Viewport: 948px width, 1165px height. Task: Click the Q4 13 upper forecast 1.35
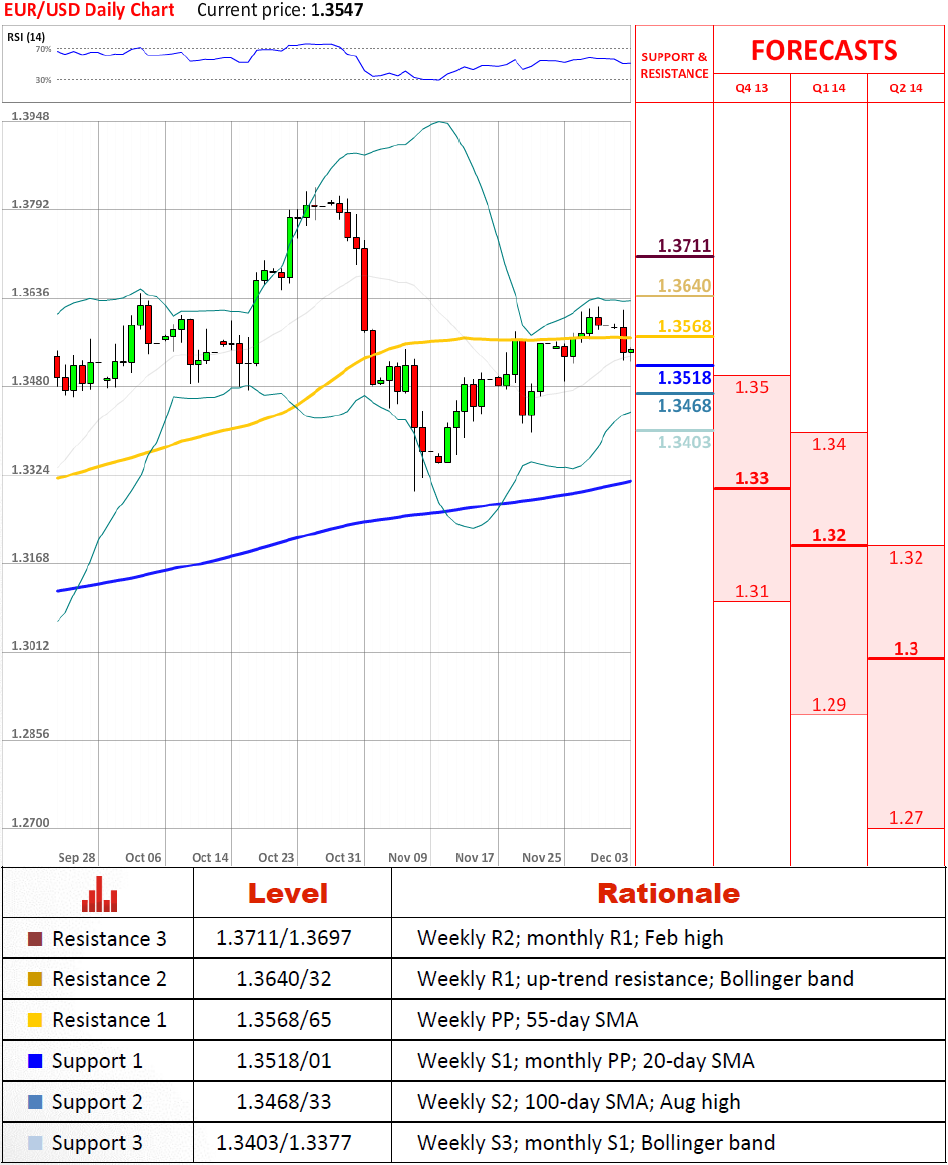click(752, 387)
